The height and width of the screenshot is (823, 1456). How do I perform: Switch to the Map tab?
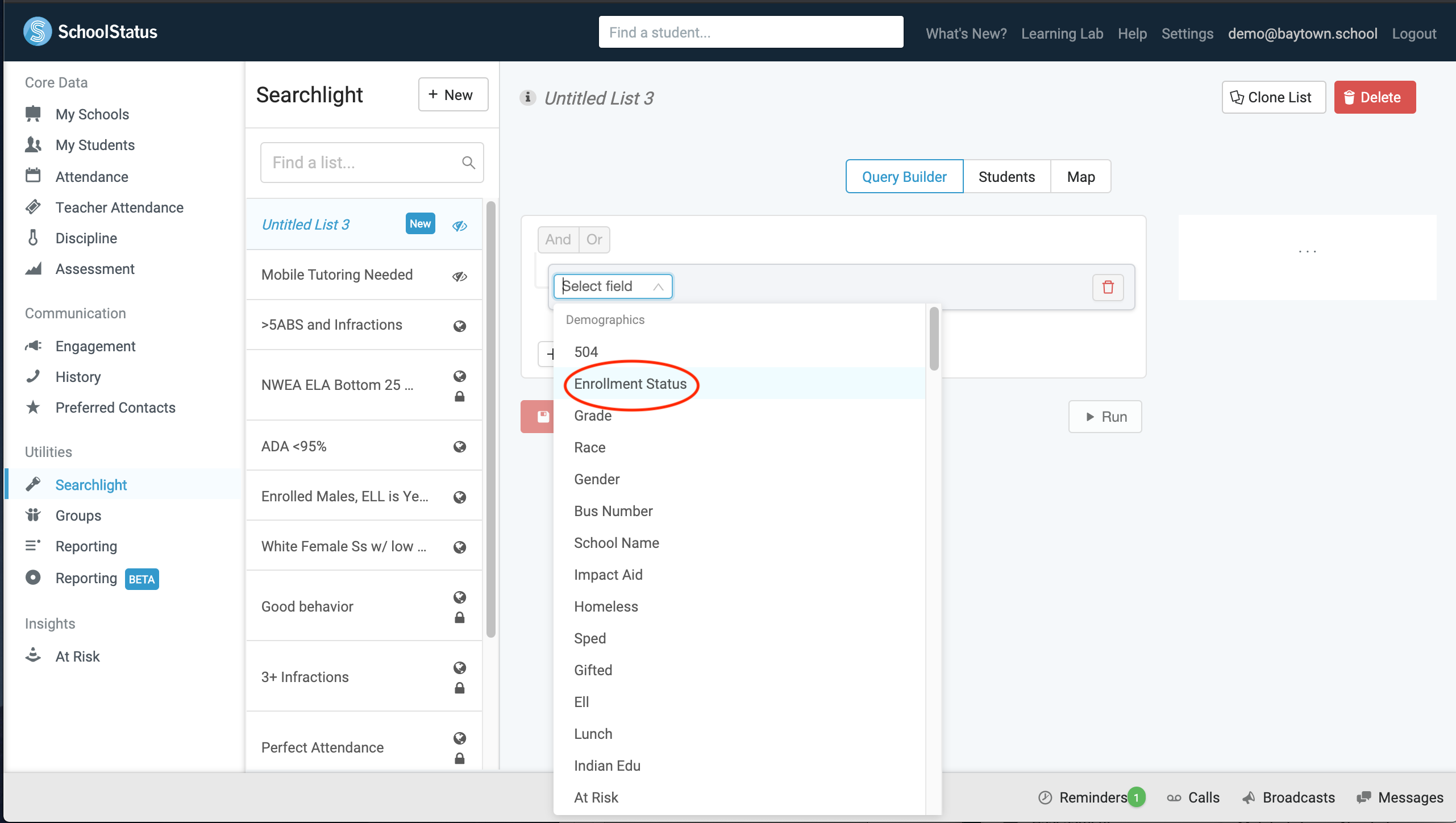pos(1080,177)
